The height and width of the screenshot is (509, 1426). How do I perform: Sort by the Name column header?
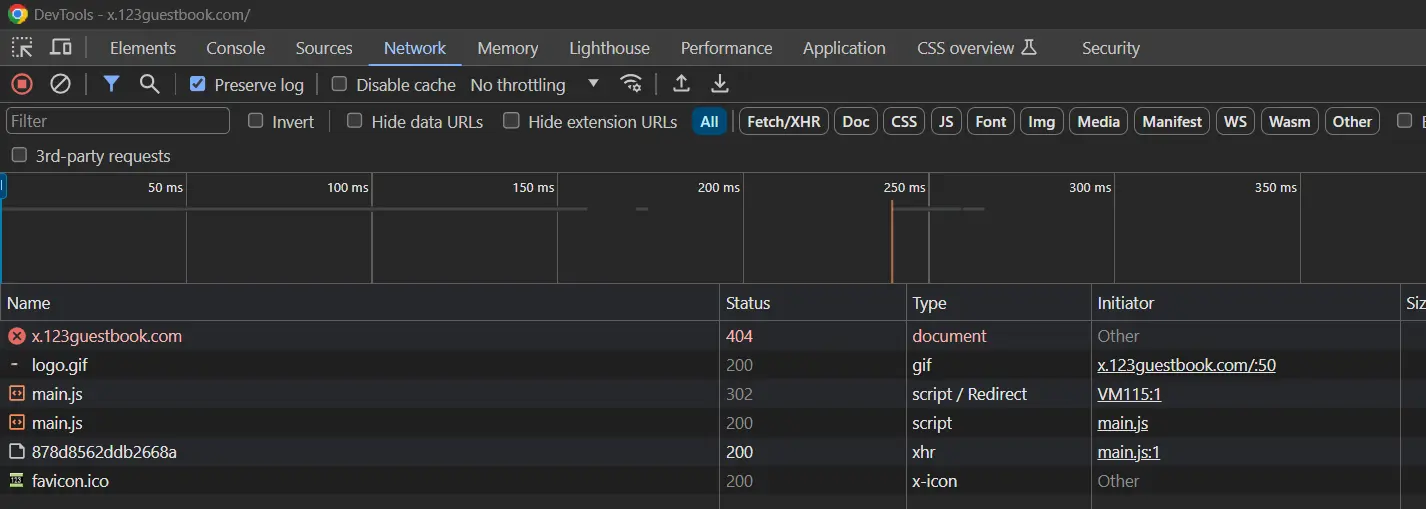coord(360,303)
